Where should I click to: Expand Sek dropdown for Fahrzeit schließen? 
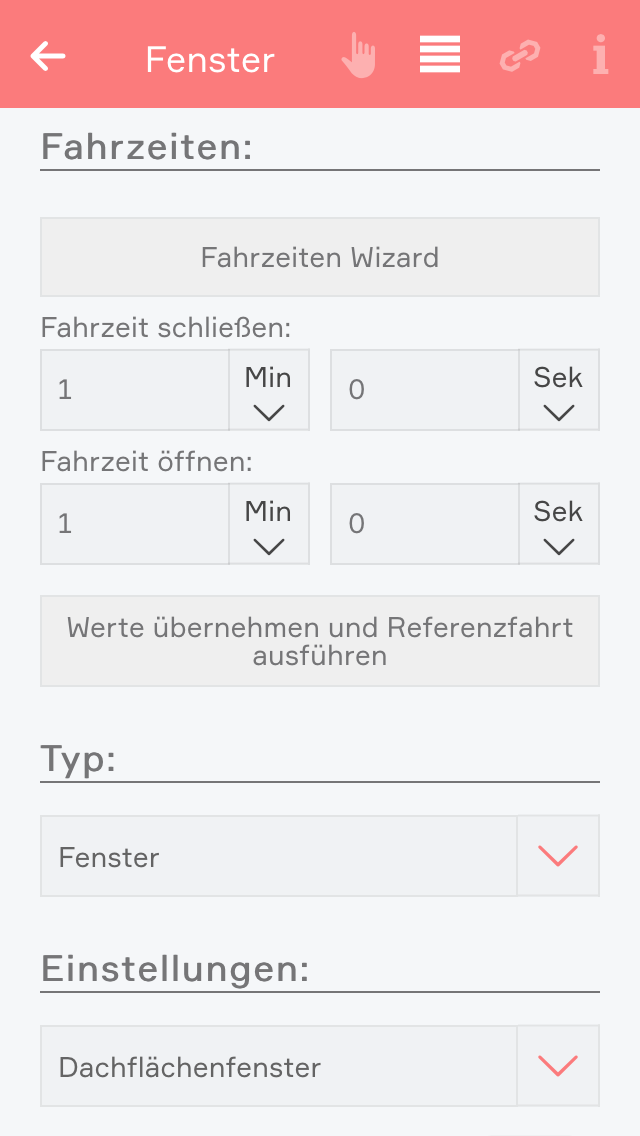coord(559,390)
